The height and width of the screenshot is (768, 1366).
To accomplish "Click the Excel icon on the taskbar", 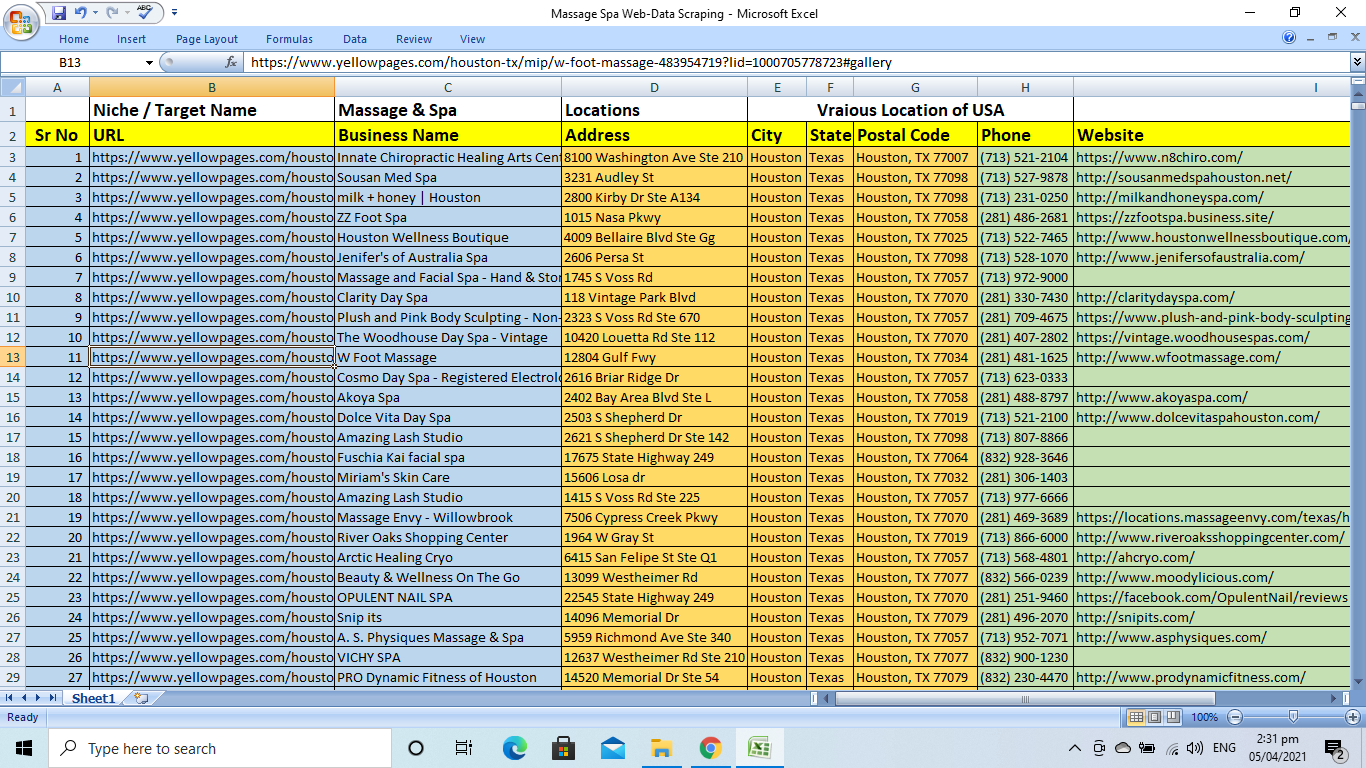I will tap(759, 748).
